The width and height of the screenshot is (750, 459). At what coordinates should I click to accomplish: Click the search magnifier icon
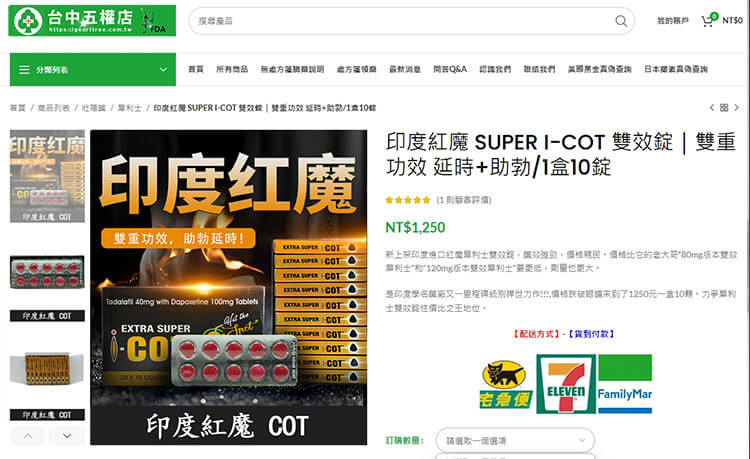point(621,21)
